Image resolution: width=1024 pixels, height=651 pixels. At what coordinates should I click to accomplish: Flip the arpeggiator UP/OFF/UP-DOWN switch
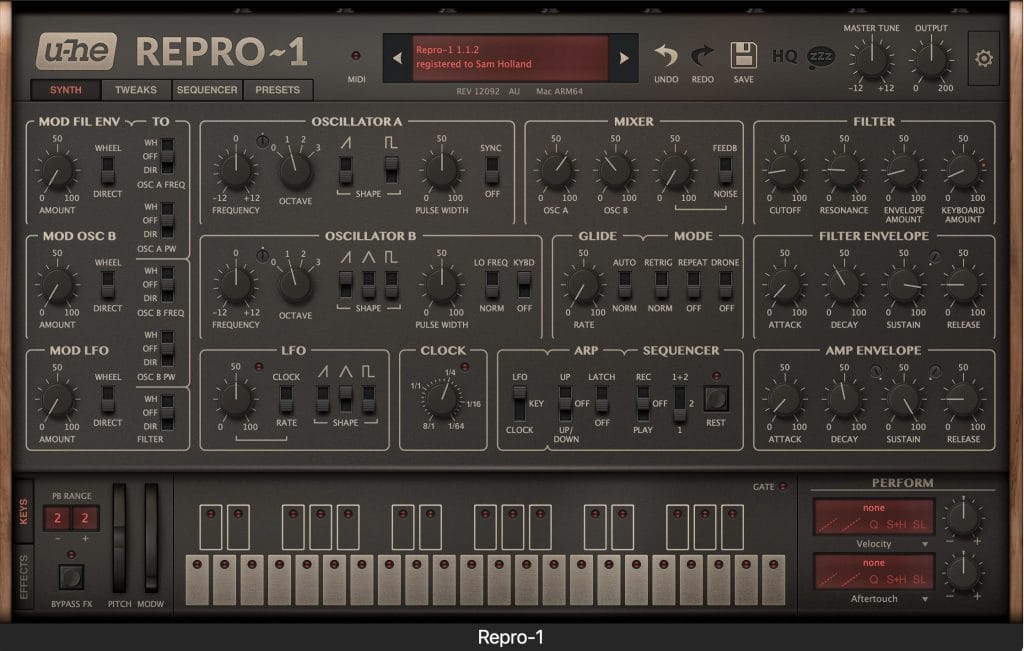click(x=565, y=403)
